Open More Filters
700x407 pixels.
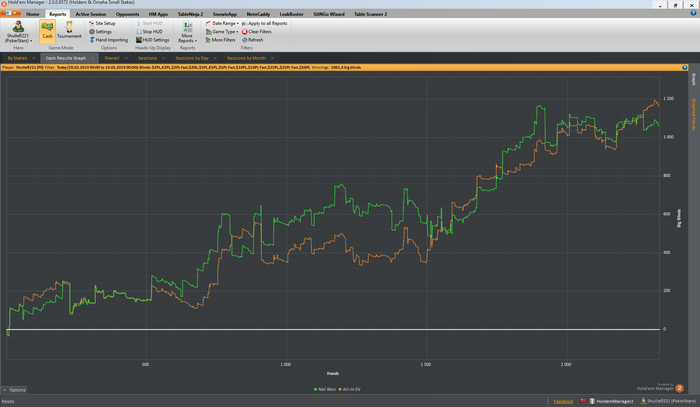[220, 40]
